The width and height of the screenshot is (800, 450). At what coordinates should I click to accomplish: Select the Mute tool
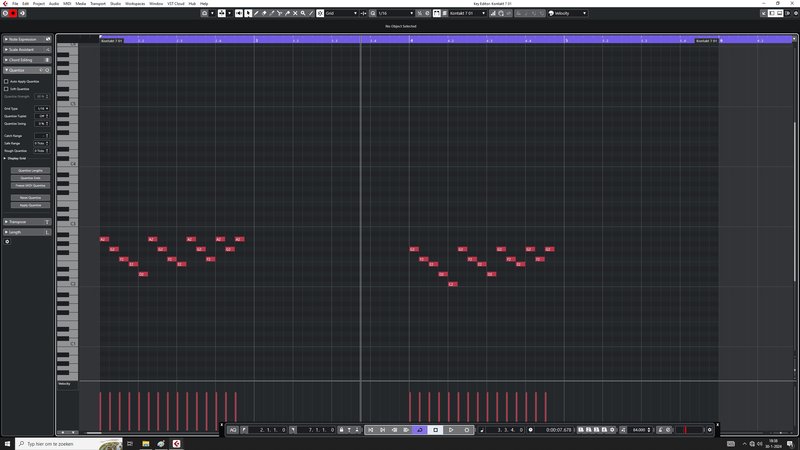point(295,13)
